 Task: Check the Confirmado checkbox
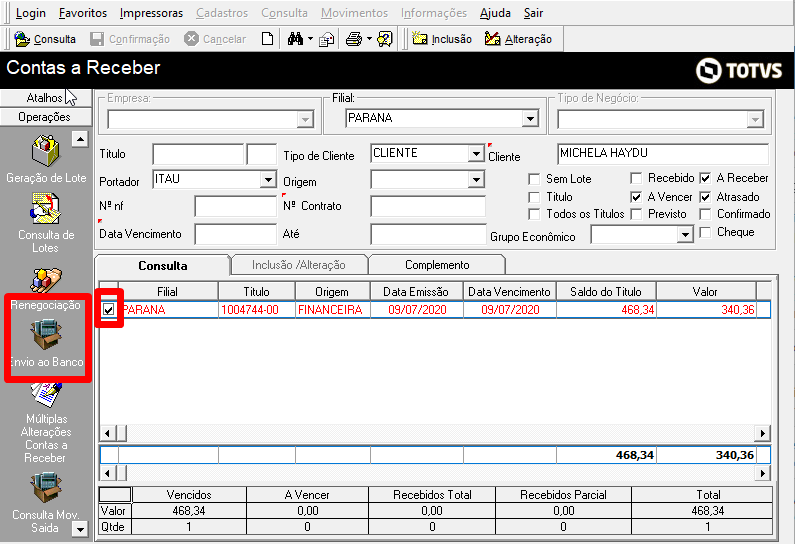(x=705, y=214)
